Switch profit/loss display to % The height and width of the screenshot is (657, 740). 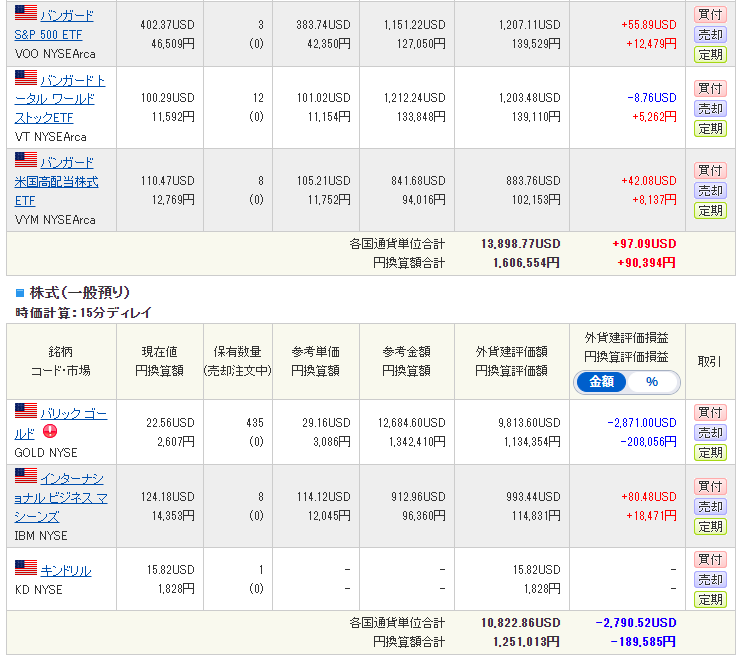point(652,381)
